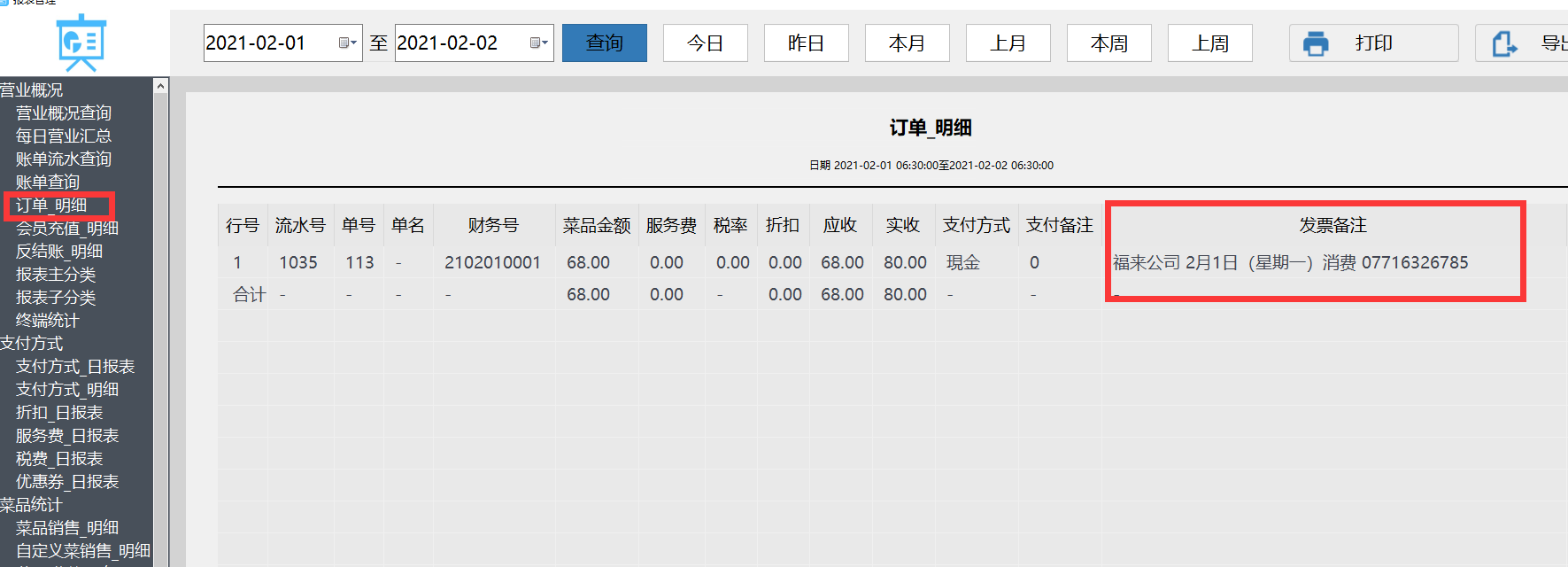Open the end date 2021-02-02 calendar dropdown

coord(538,43)
